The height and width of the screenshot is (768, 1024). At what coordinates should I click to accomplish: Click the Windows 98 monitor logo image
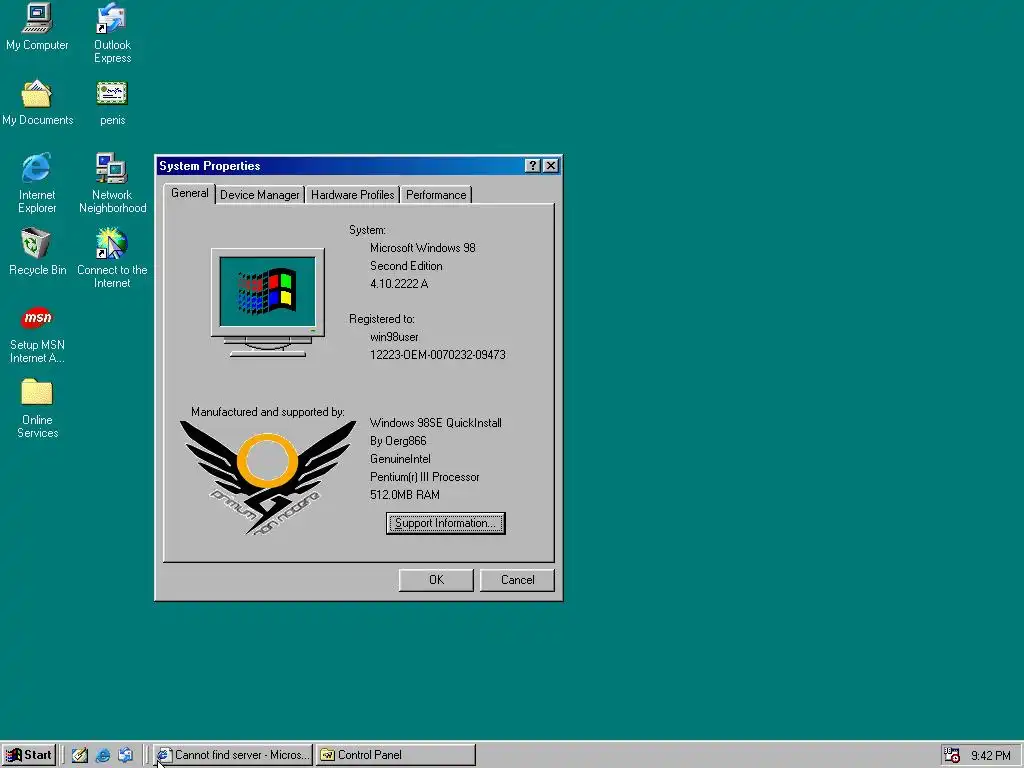pos(268,302)
